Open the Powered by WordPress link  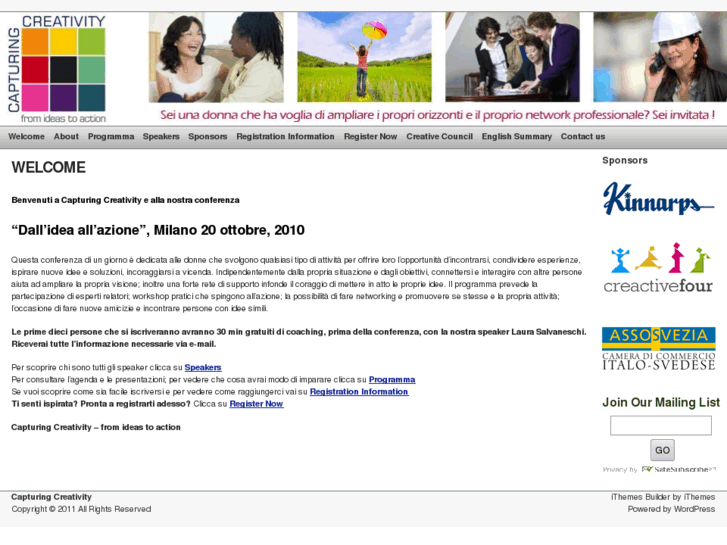pyautogui.click(x=671, y=509)
